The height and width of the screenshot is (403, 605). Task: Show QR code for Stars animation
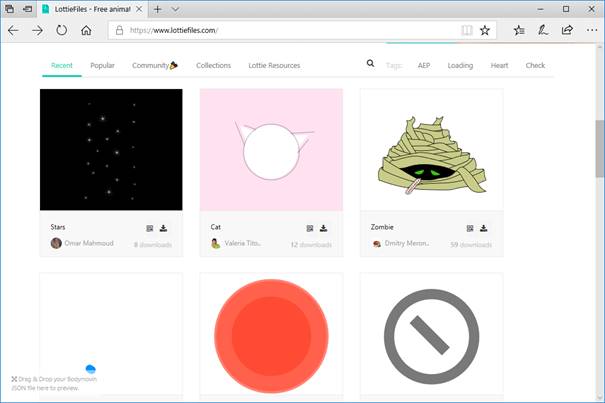(x=150, y=229)
